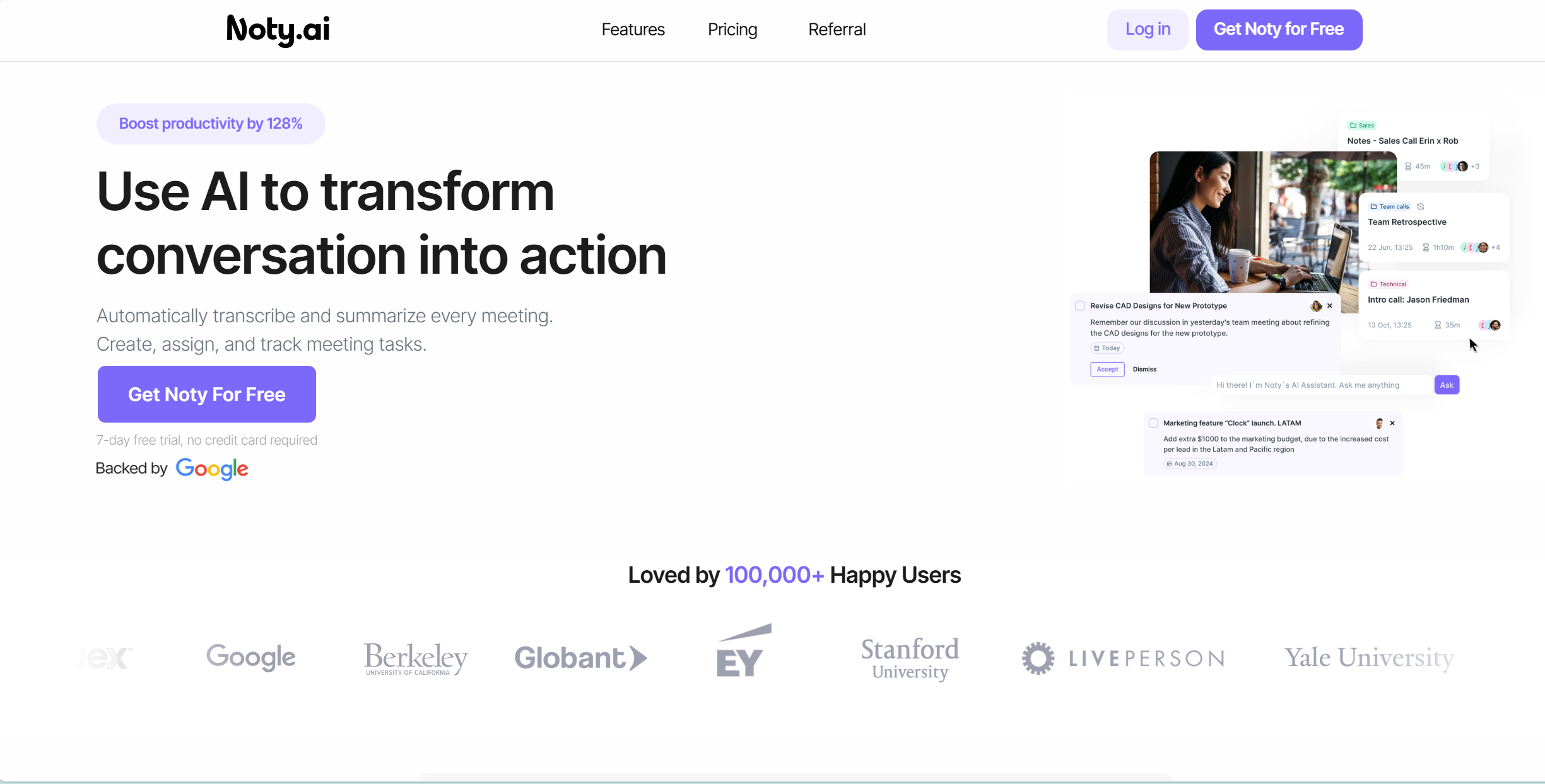Open the Pricing menu item
Screen dimensions: 1545x784
732,30
